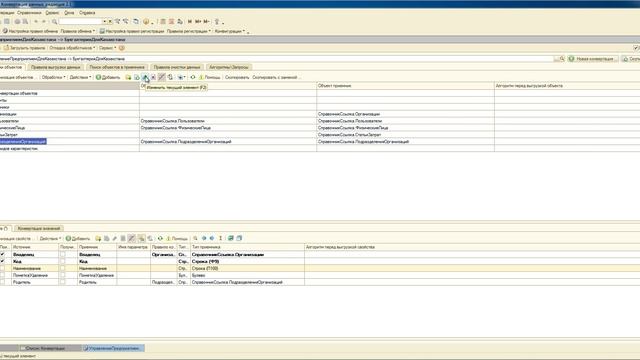Open the Обработки dropdown in objects toolbar

tap(53, 77)
